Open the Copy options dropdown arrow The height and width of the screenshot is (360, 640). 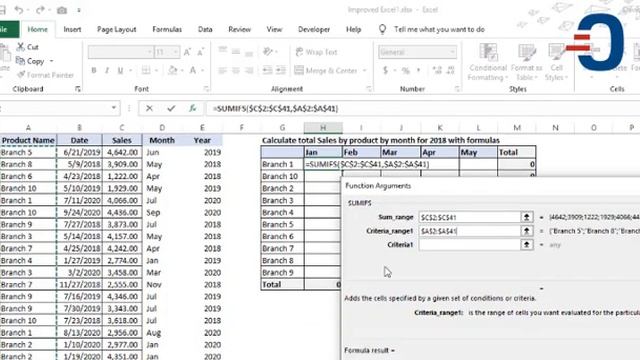[x=51, y=61]
